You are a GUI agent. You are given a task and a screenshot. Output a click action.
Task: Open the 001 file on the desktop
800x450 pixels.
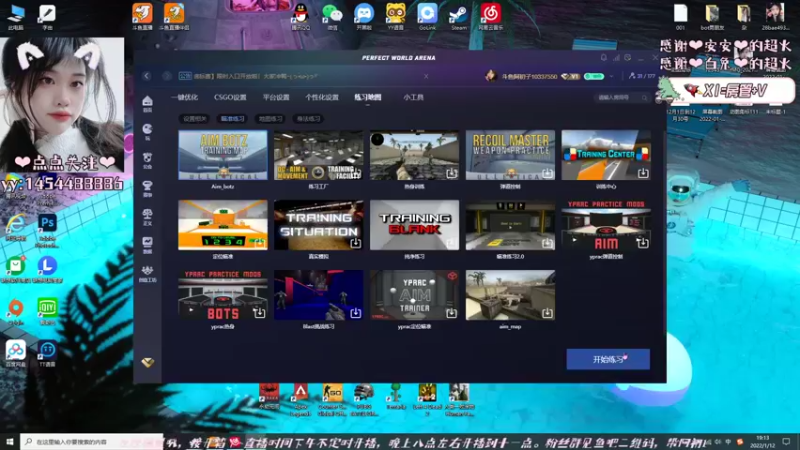click(x=680, y=17)
